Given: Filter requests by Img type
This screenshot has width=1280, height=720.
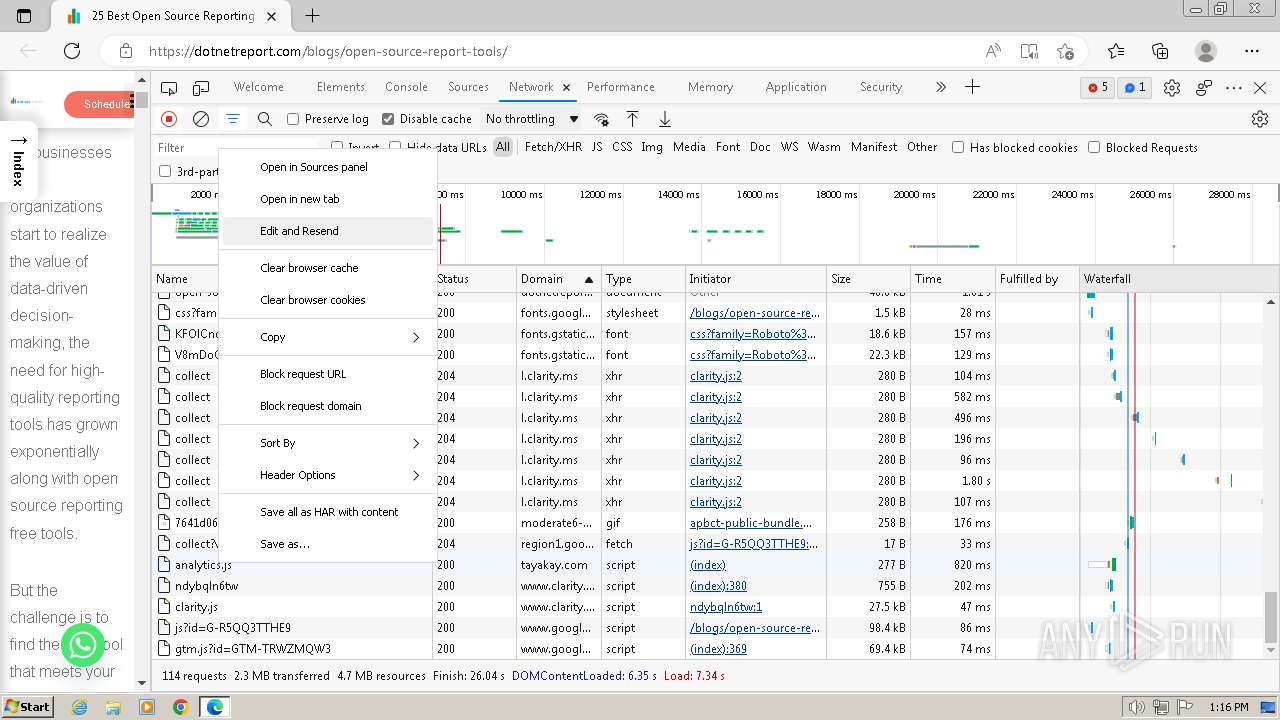Looking at the screenshot, I should tap(652, 147).
